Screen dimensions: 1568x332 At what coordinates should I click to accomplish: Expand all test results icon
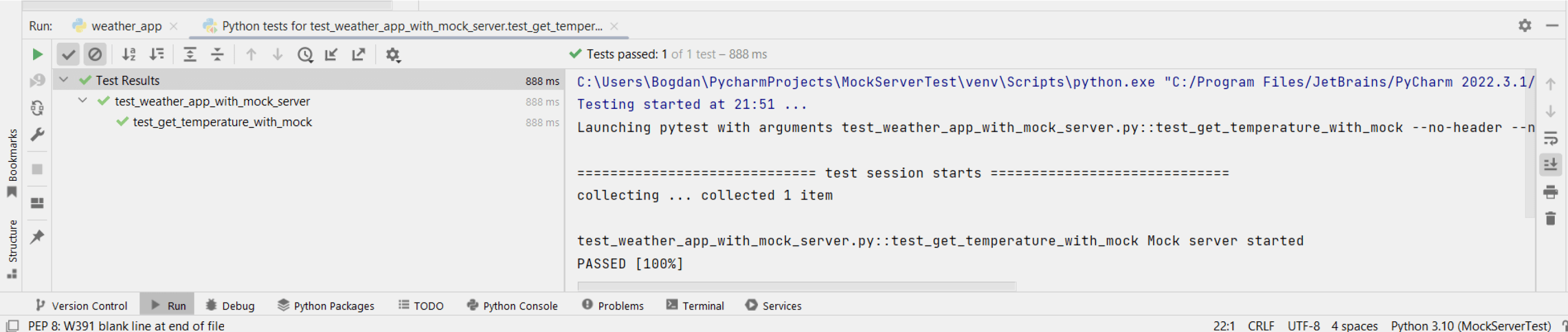[x=190, y=54]
